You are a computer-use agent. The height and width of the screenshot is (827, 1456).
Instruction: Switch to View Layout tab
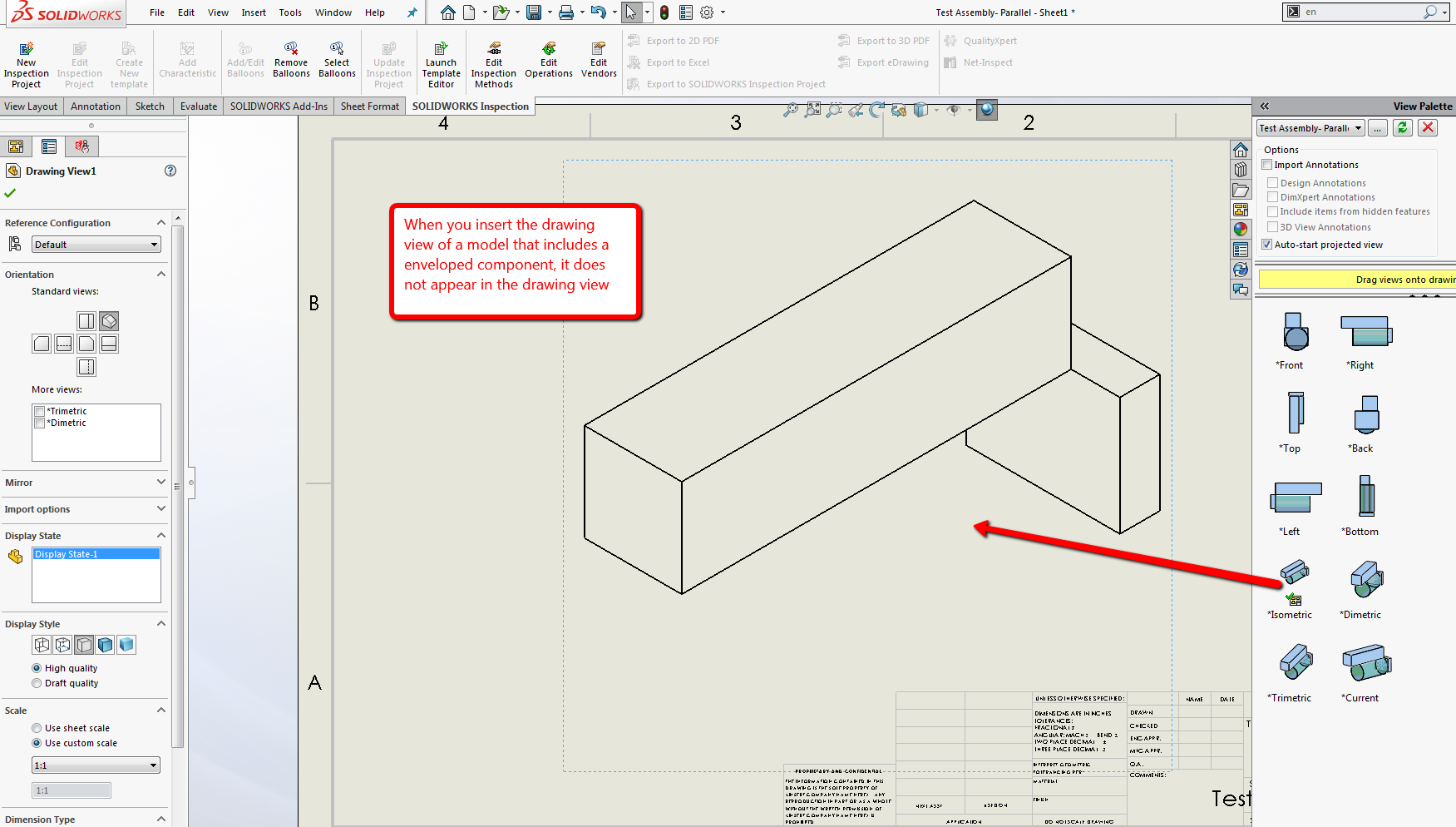(x=31, y=106)
